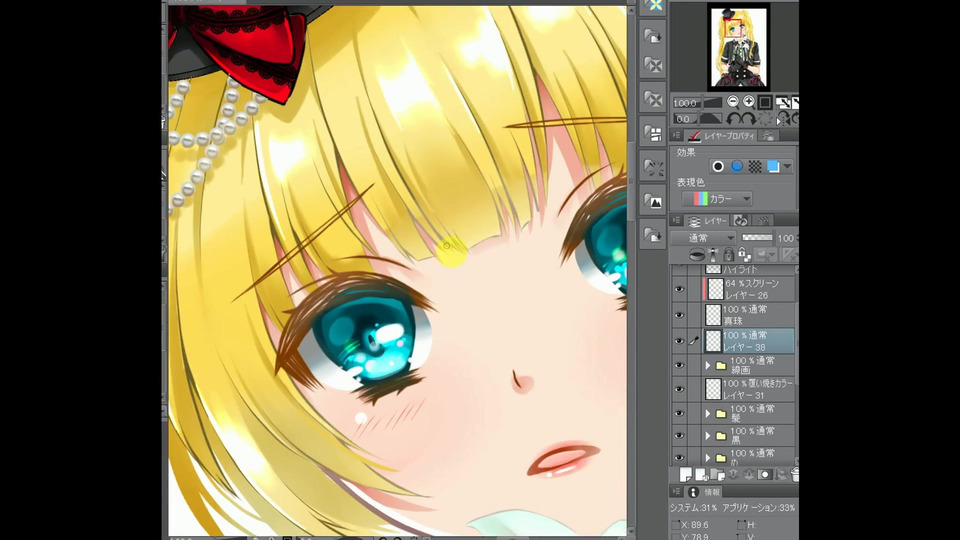Expand the 黒 layer folder
This screenshot has height=540, width=960.
tap(708, 437)
